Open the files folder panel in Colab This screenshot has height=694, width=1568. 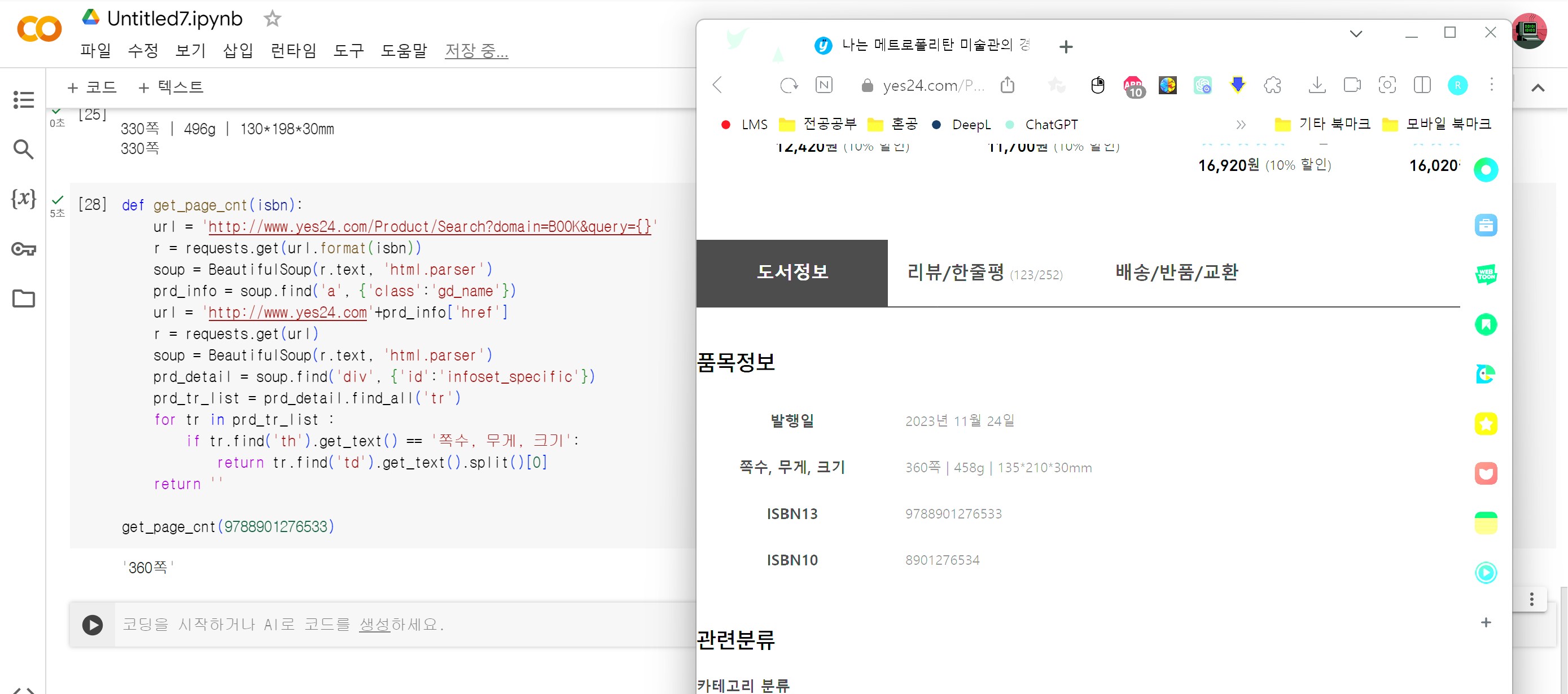tap(23, 298)
